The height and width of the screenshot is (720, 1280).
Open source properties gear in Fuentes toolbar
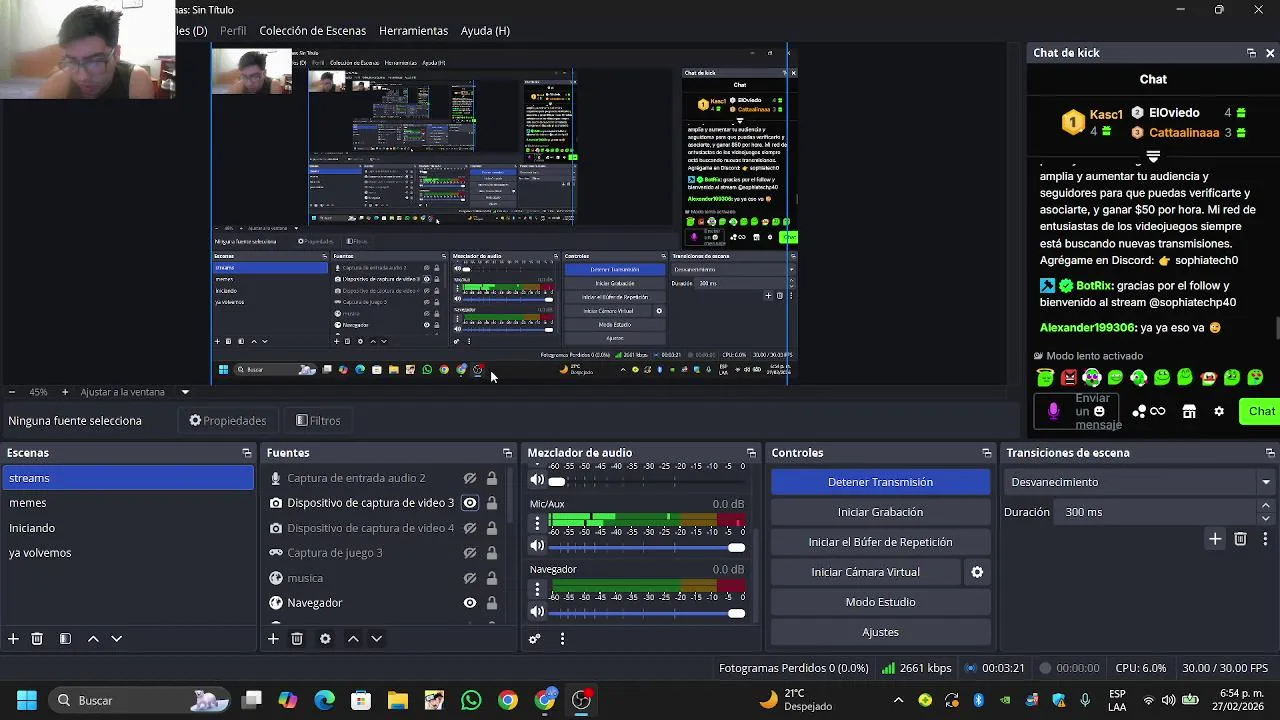(325, 639)
